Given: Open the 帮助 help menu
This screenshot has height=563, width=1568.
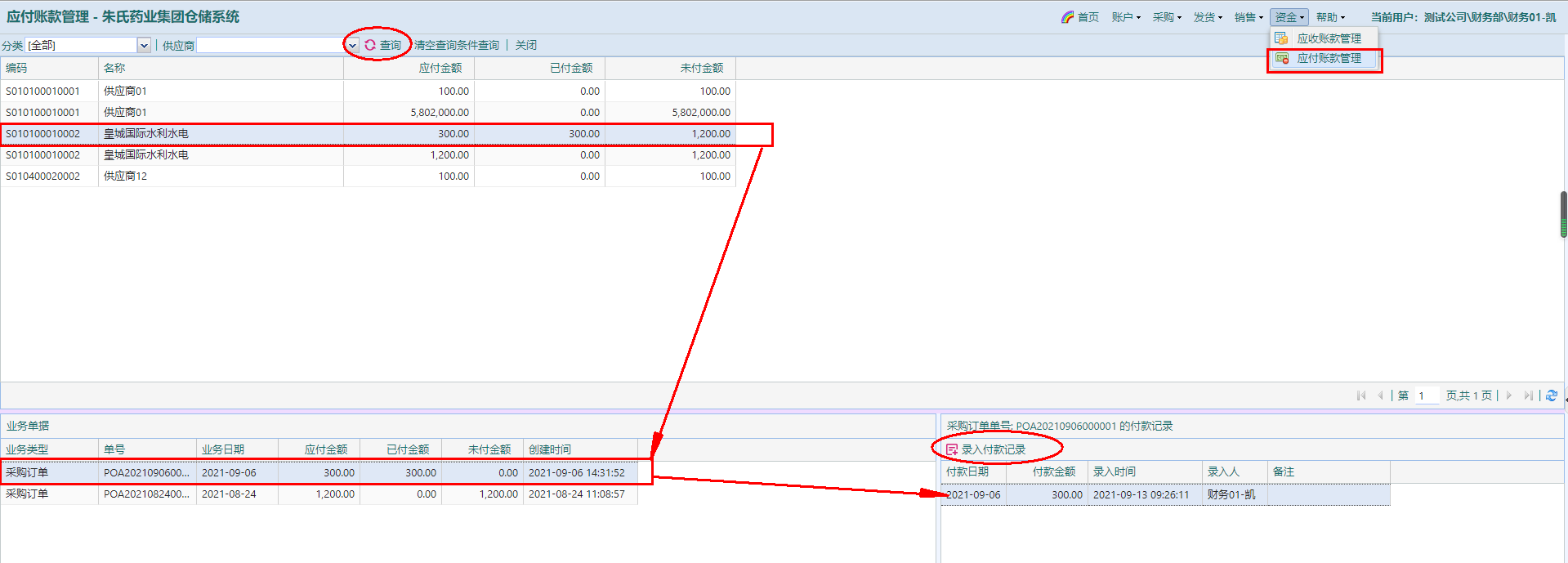Looking at the screenshot, I should [x=1330, y=17].
